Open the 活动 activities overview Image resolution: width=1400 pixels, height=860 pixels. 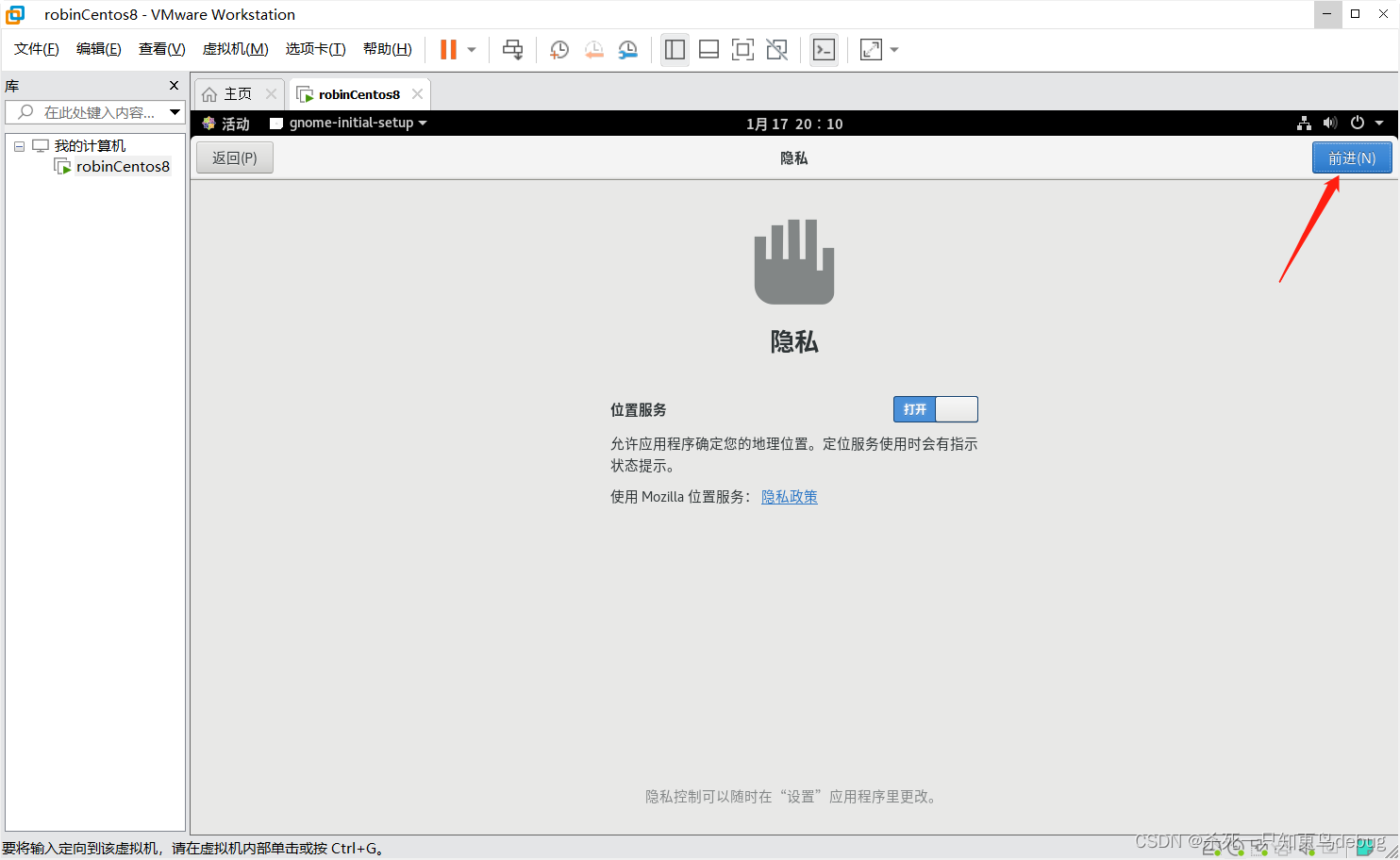click(226, 124)
